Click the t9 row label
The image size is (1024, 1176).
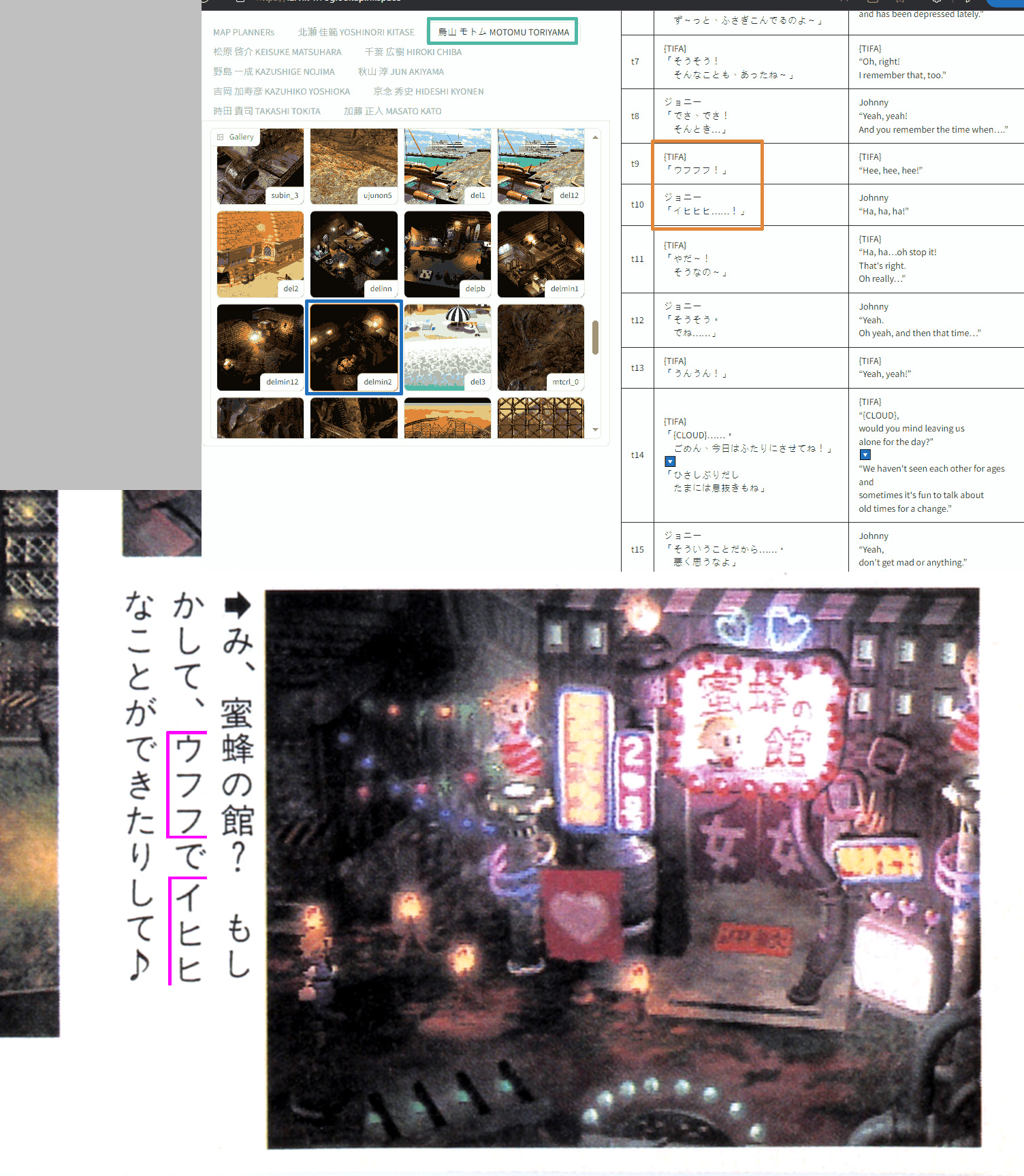pos(635,164)
